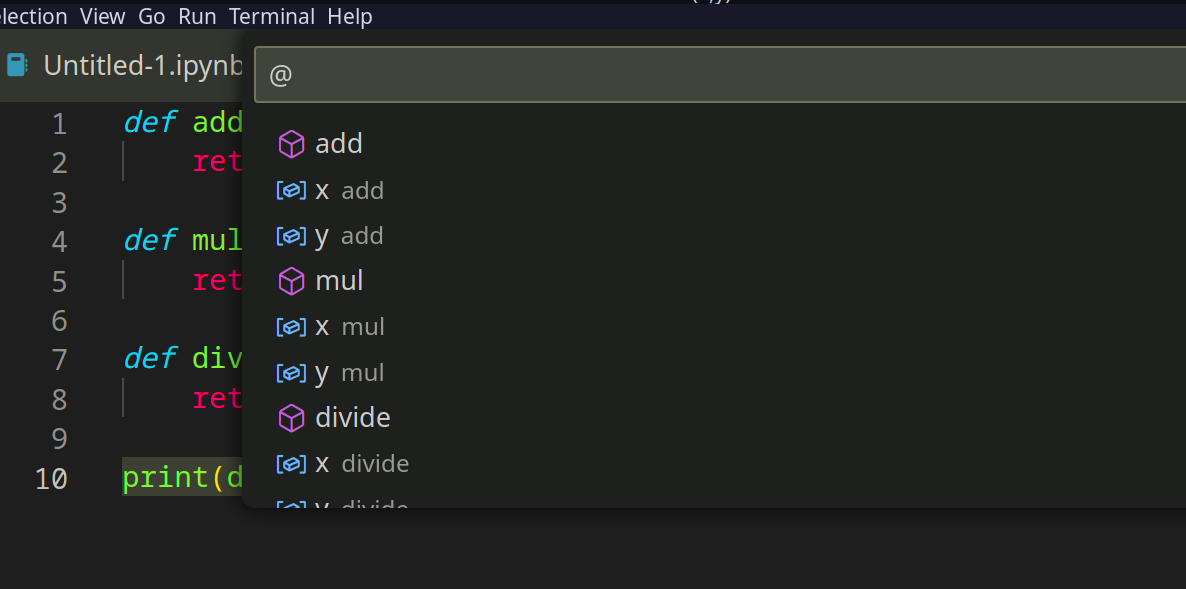
Task: Click the parameter icon next to "x add"
Action: pos(291,190)
